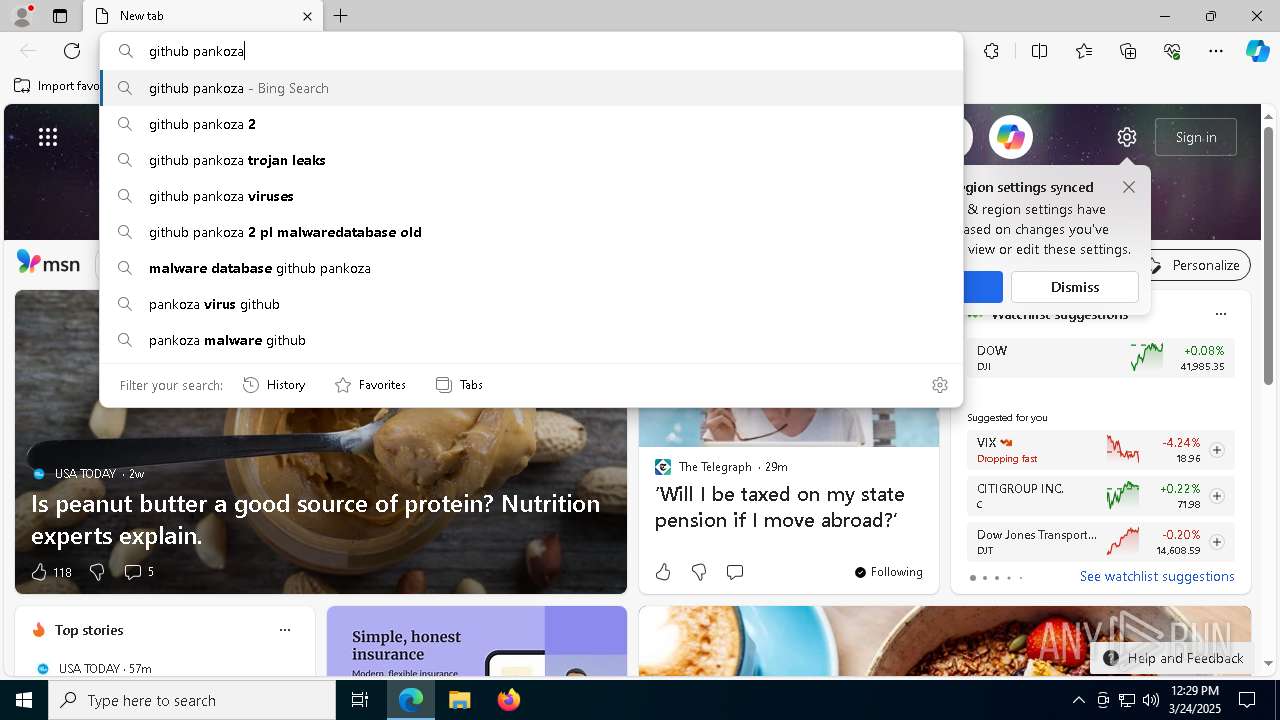This screenshot has width=1280, height=720.
Task: Click Import favorites bookmark bar item
Action: tap(57, 86)
